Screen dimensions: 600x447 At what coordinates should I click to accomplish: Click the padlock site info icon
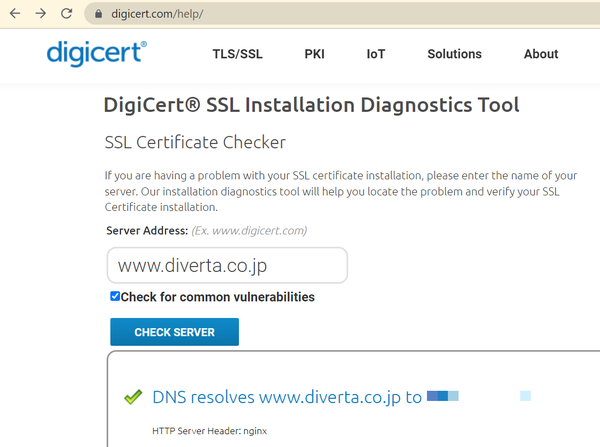coord(98,14)
